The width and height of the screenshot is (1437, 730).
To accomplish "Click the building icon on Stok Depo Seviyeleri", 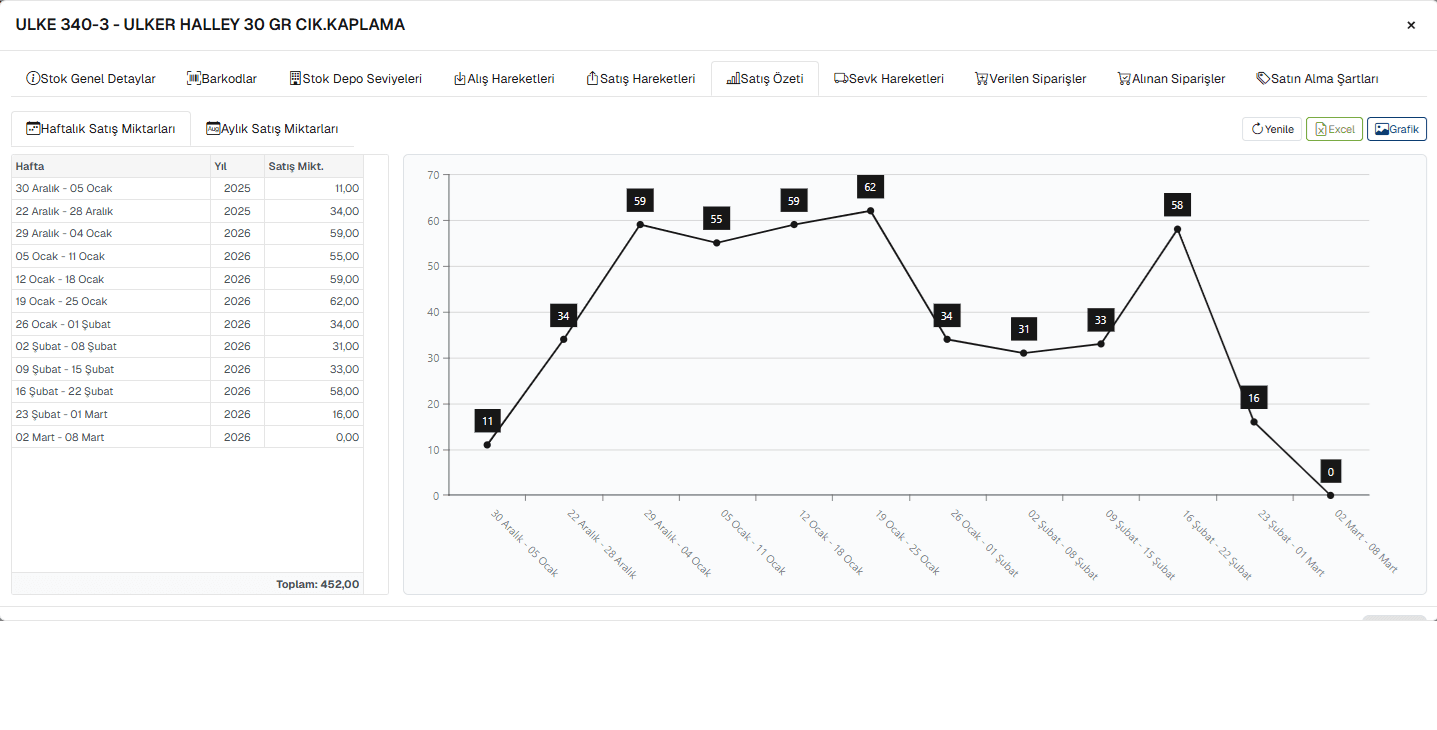I will pyautogui.click(x=295, y=78).
